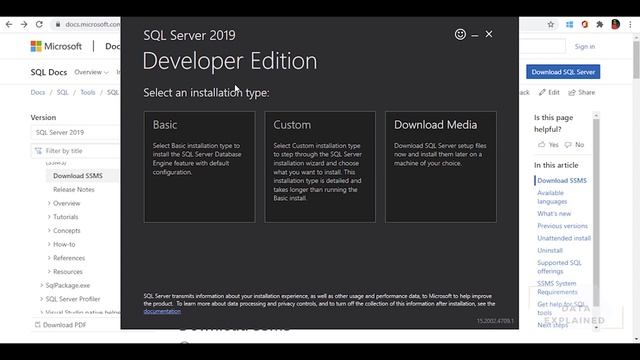Jump to Previous versions section

point(562,226)
